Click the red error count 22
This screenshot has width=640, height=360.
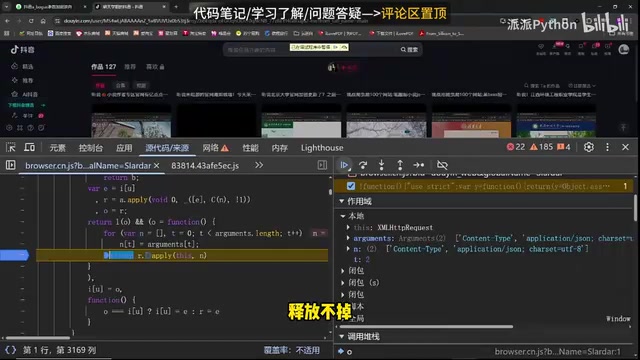click(516, 147)
